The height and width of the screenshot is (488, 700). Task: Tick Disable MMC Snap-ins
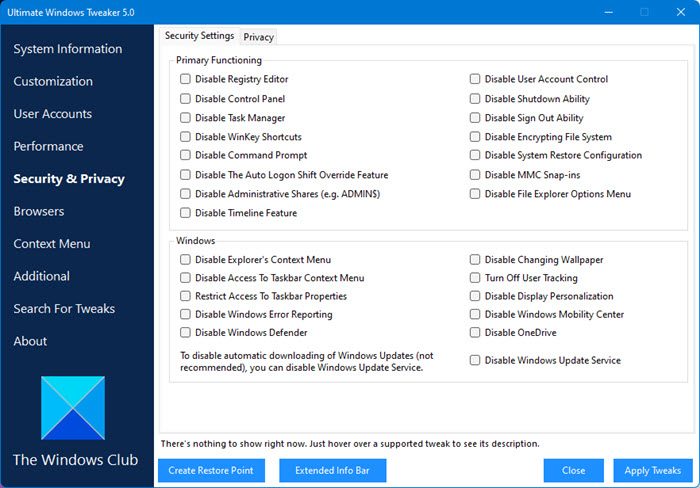[x=475, y=175]
